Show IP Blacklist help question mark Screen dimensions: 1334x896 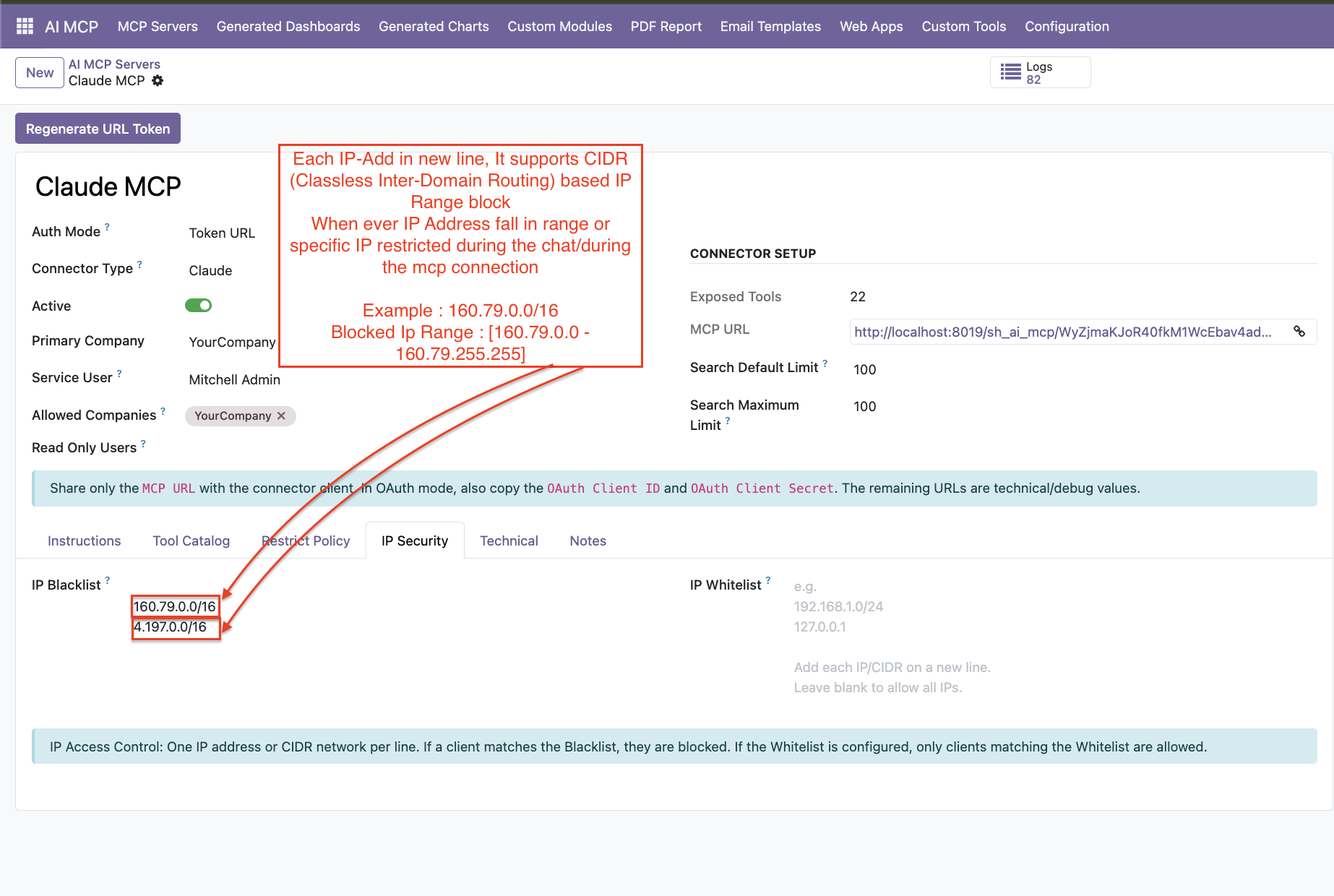coord(108,580)
